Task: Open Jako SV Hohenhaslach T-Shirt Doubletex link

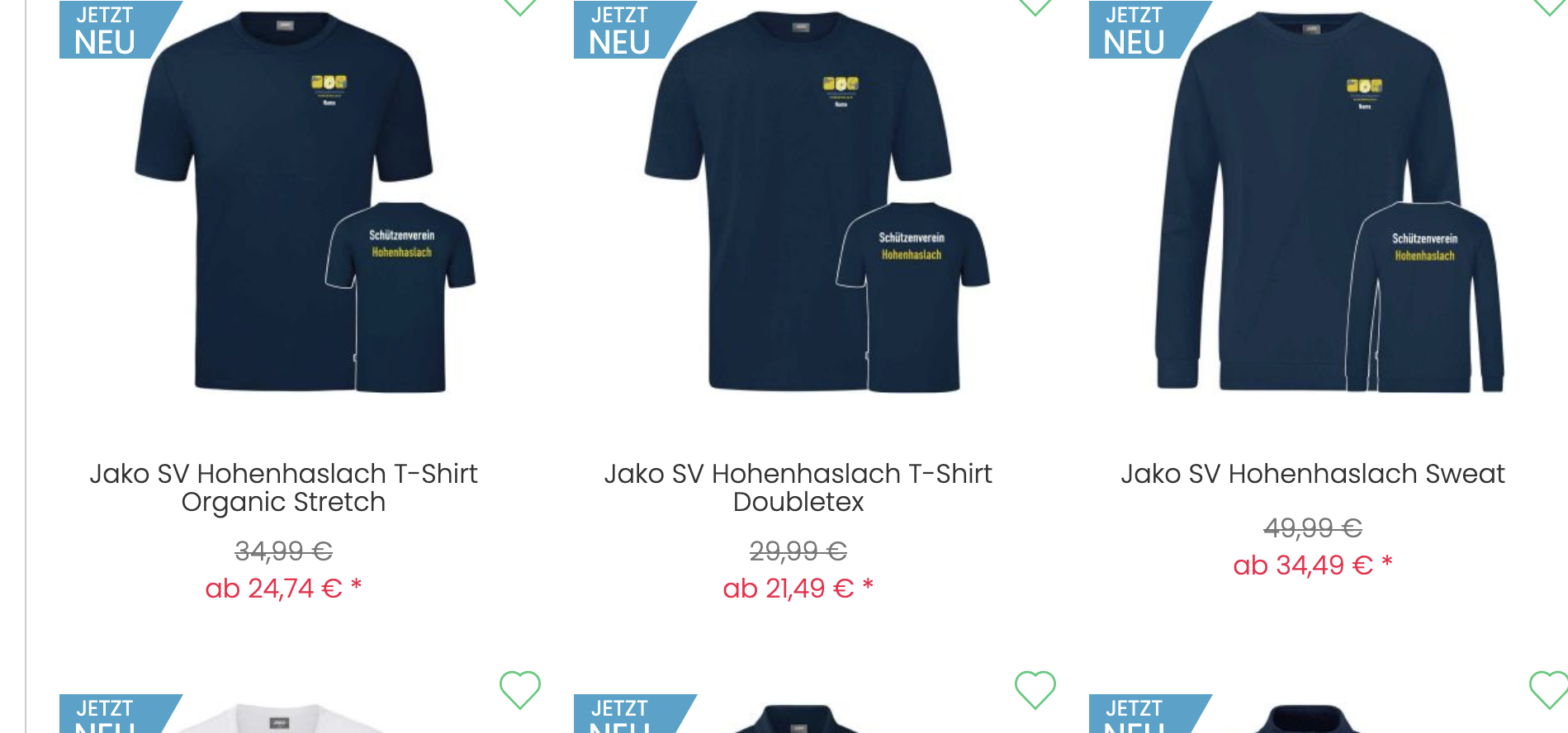Action: pos(798,488)
